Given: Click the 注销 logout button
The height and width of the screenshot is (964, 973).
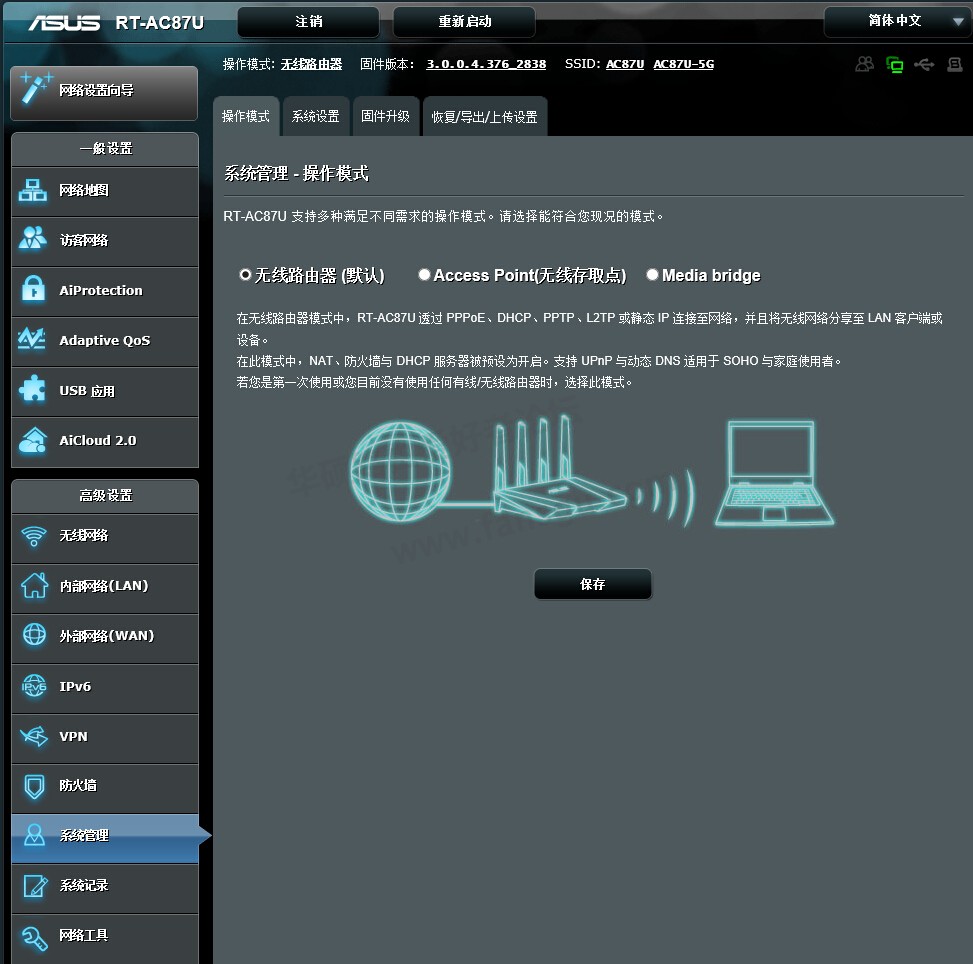Looking at the screenshot, I should coord(308,22).
